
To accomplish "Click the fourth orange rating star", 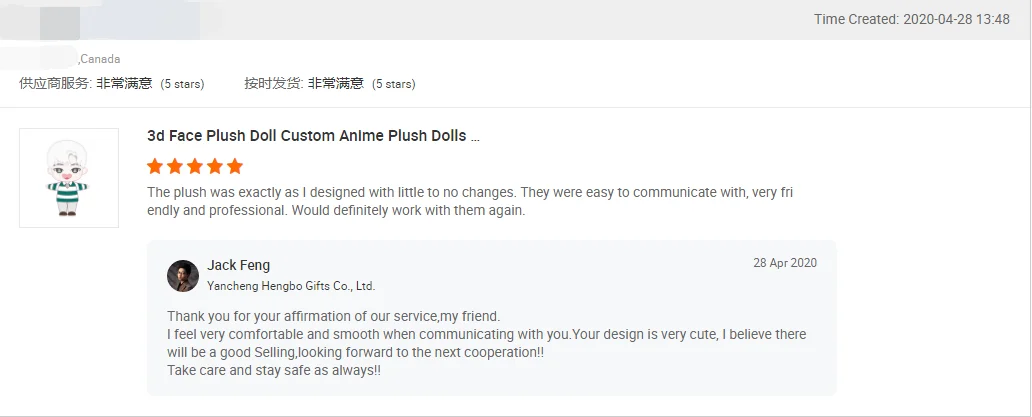I will (215, 166).
